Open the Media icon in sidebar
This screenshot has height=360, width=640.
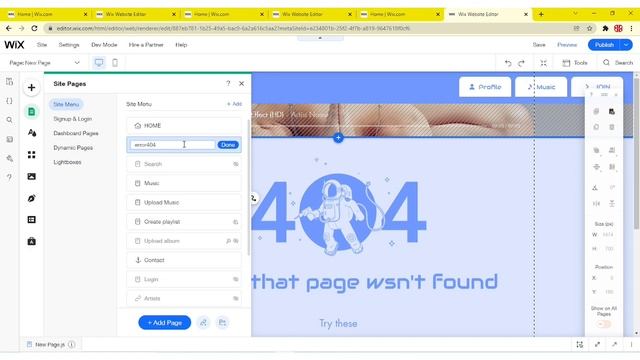tap(31, 176)
